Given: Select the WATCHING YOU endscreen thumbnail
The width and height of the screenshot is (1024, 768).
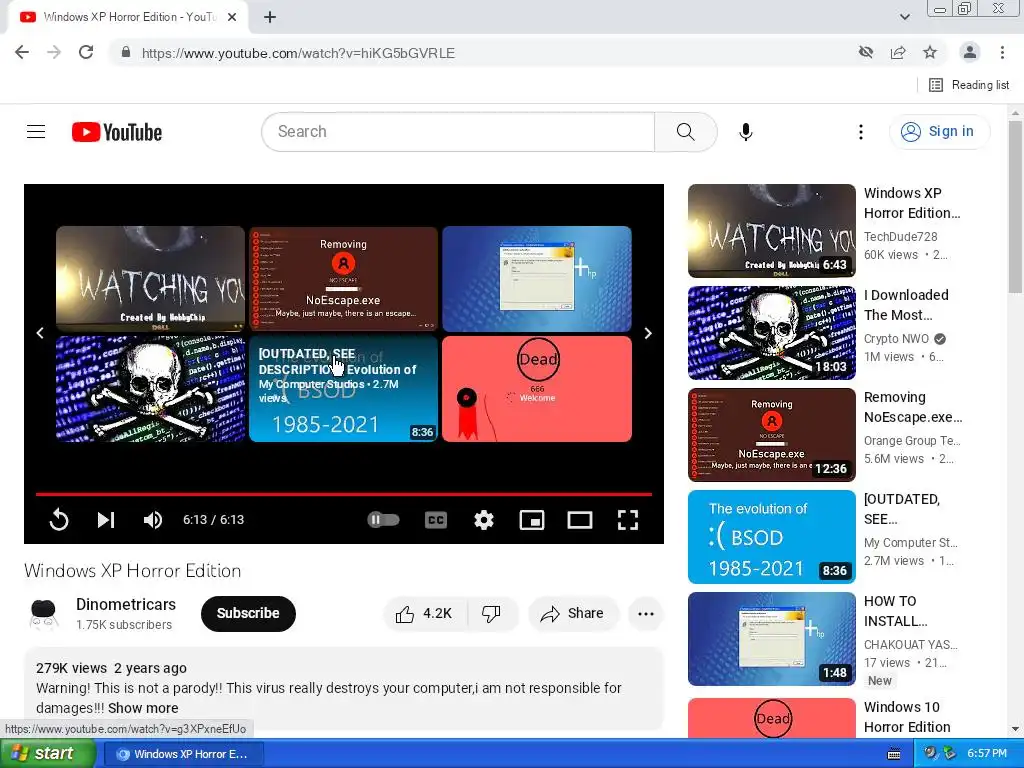Looking at the screenshot, I should pos(150,279).
